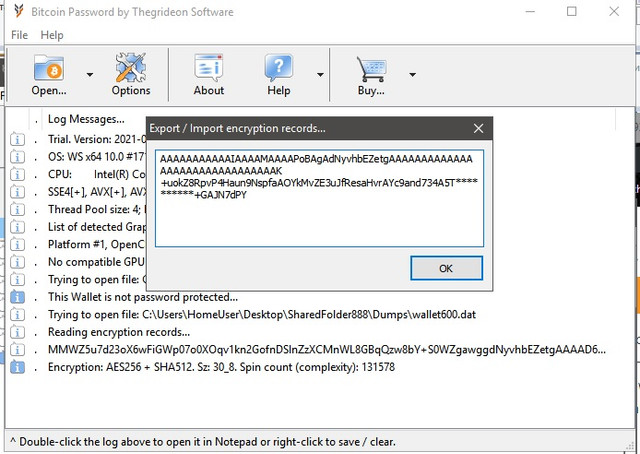Open a Bitcoin wallet file
640x454 pixels.
tap(49, 74)
